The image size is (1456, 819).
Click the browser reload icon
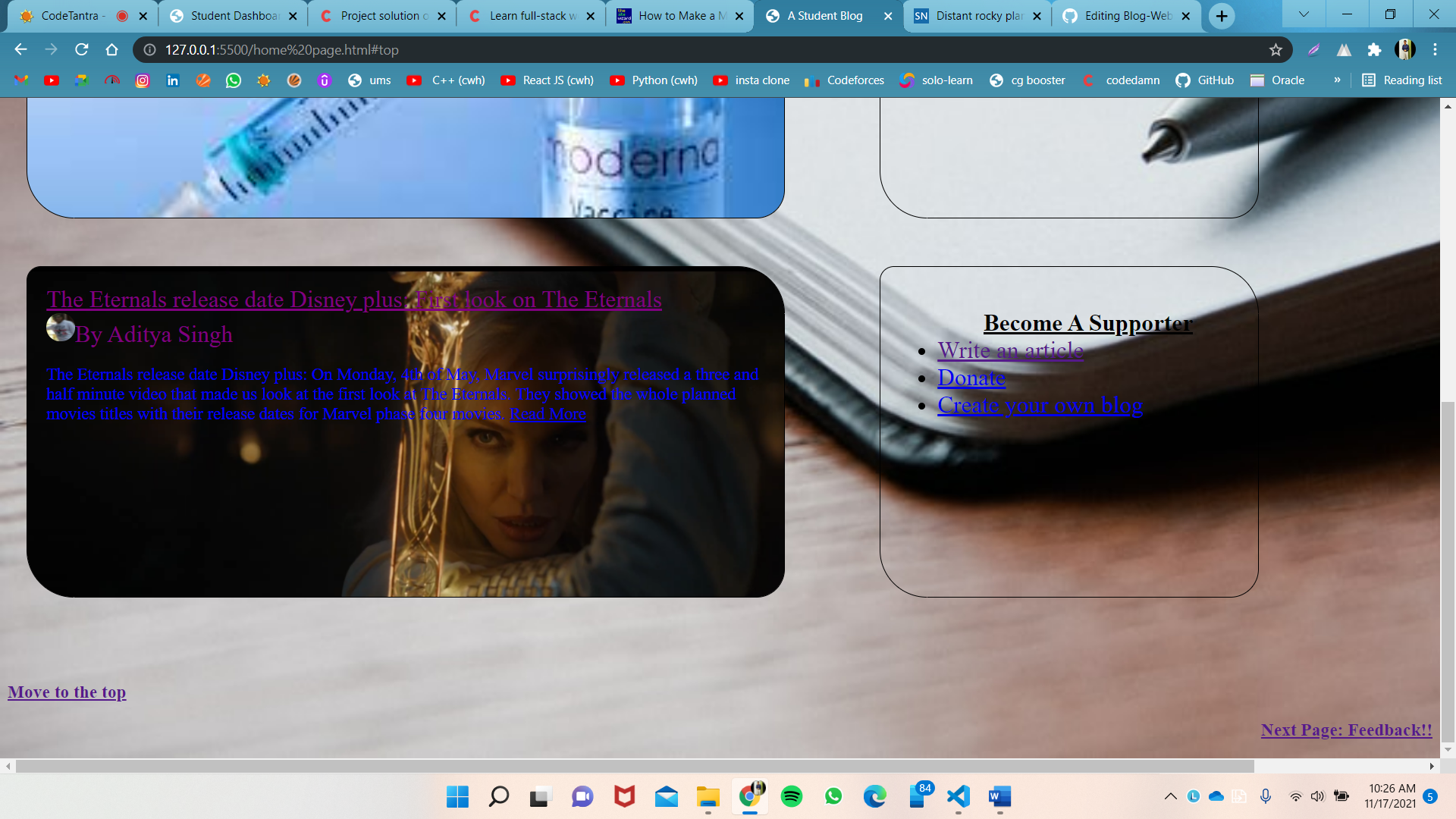(x=81, y=49)
